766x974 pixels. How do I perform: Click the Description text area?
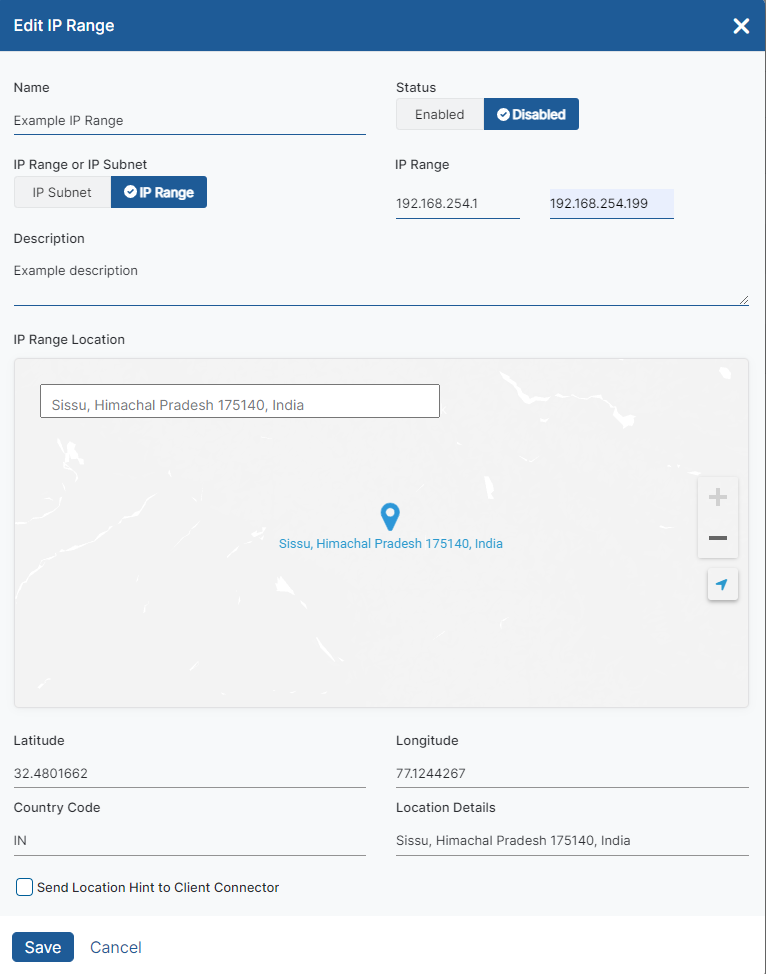pyautogui.click(x=380, y=280)
